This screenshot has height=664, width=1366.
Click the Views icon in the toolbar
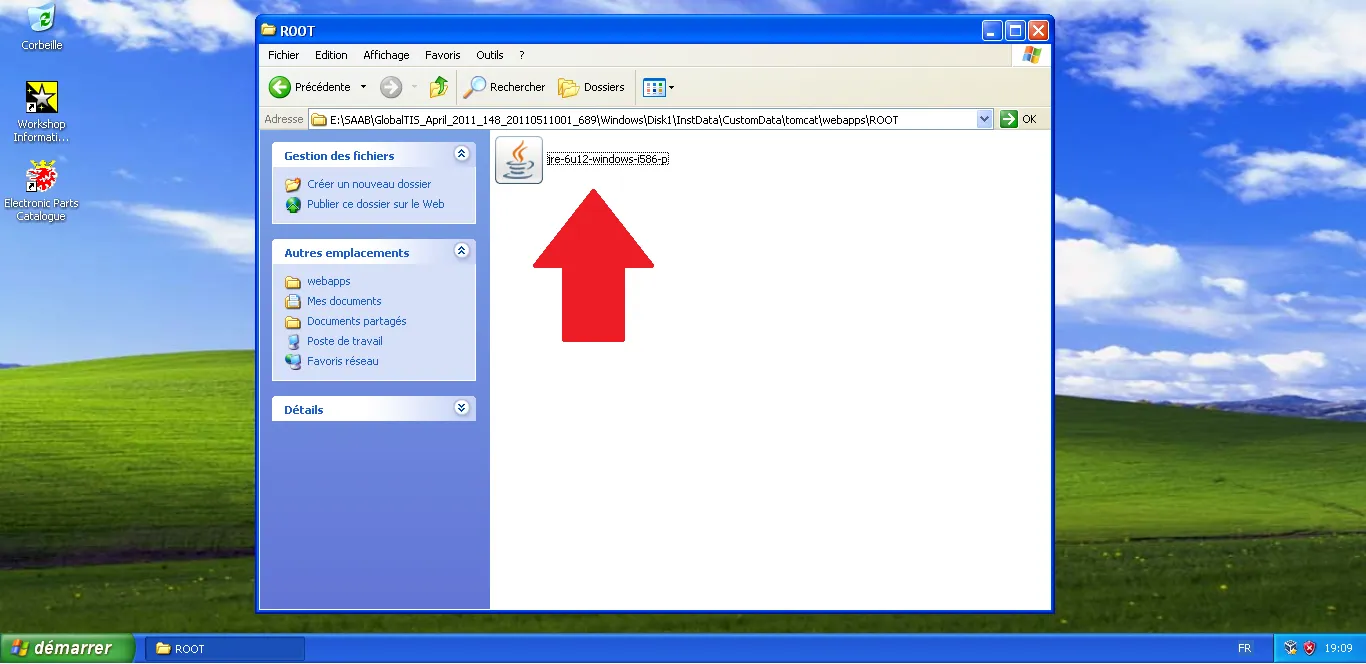click(653, 87)
